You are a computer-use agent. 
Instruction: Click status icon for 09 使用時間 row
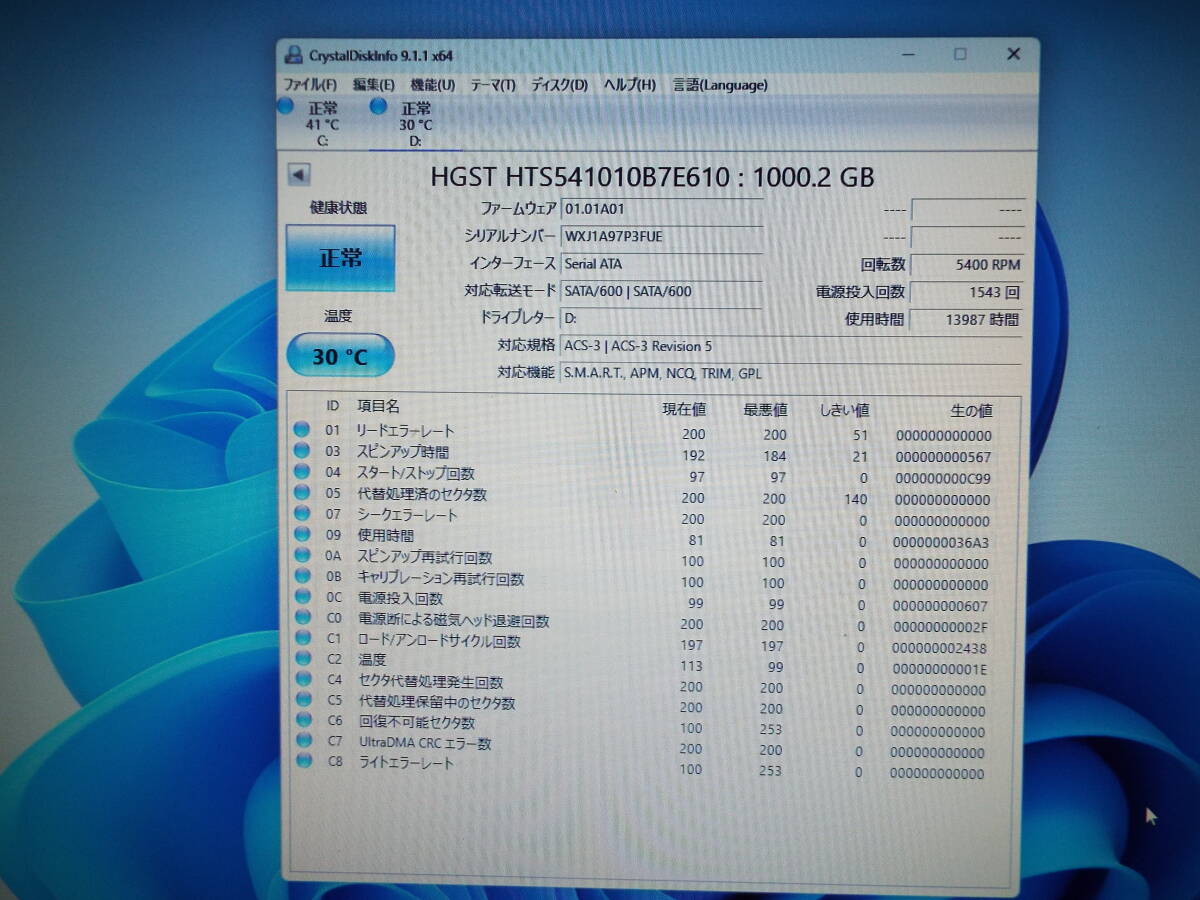point(302,535)
